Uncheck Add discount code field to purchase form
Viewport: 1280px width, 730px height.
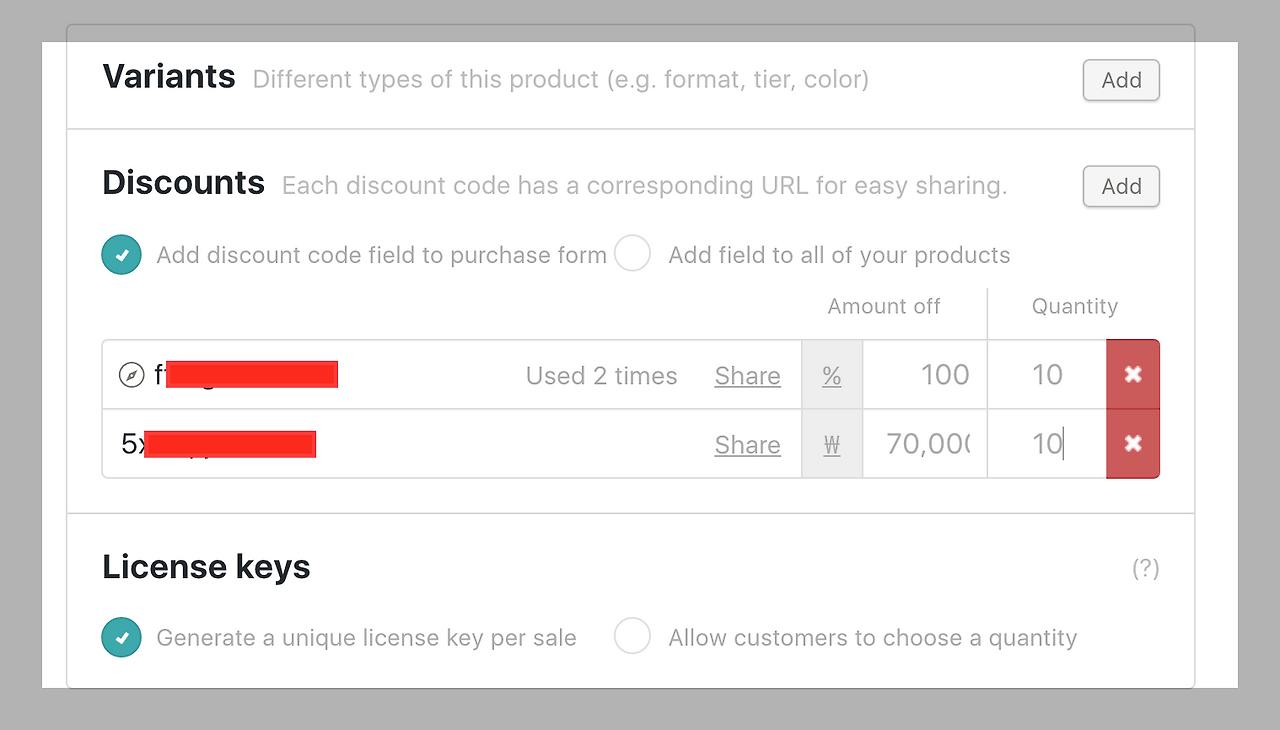[121, 255]
